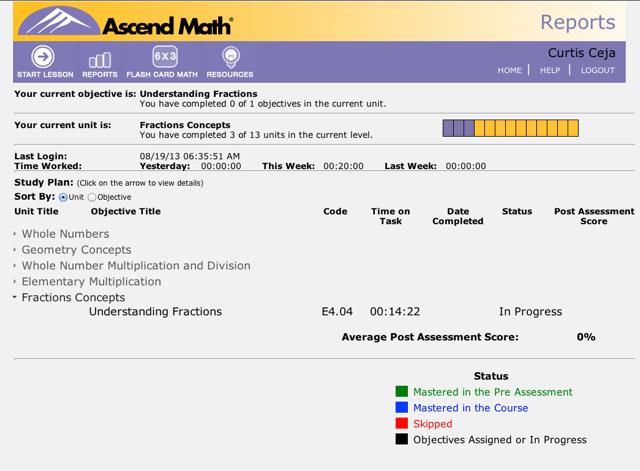Click LOGOUT in the top bar
640x471 pixels.
598,71
